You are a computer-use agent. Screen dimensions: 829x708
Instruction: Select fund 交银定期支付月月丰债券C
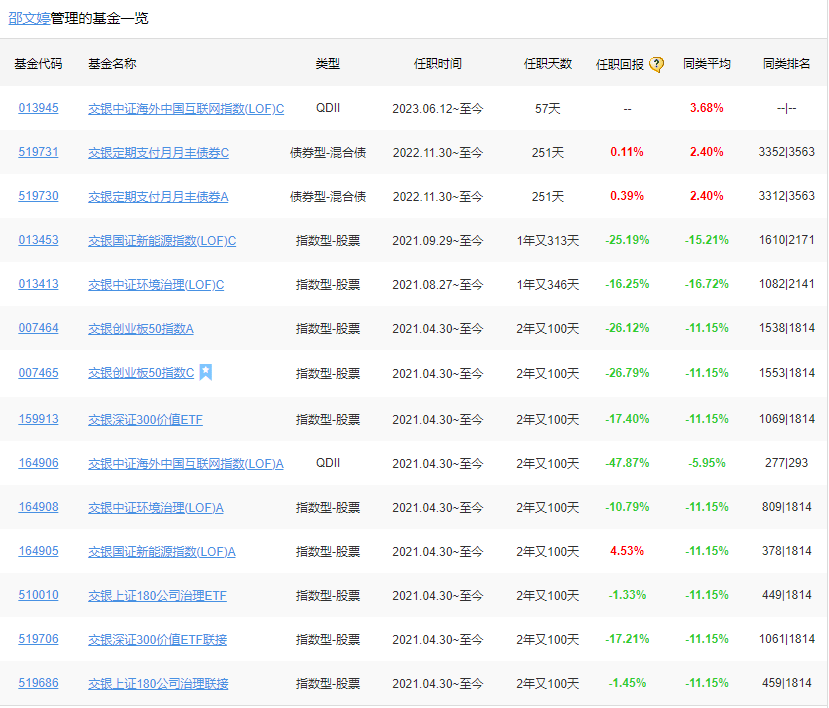coord(158,153)
